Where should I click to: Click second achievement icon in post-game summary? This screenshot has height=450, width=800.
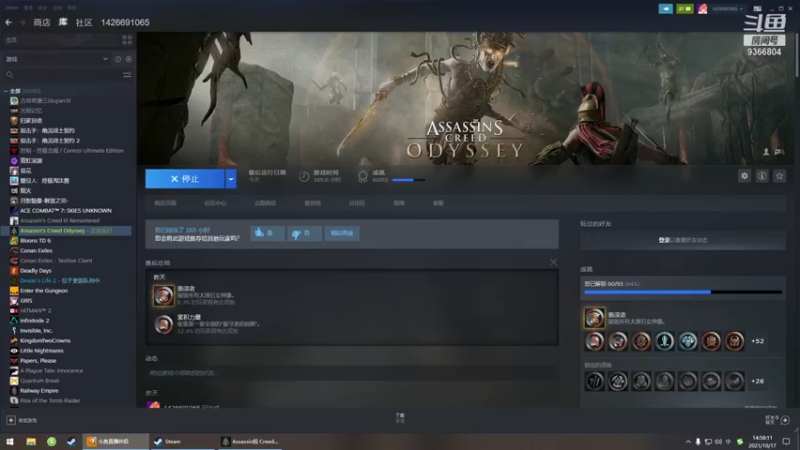pyautogui.click(x=163, y=324)
